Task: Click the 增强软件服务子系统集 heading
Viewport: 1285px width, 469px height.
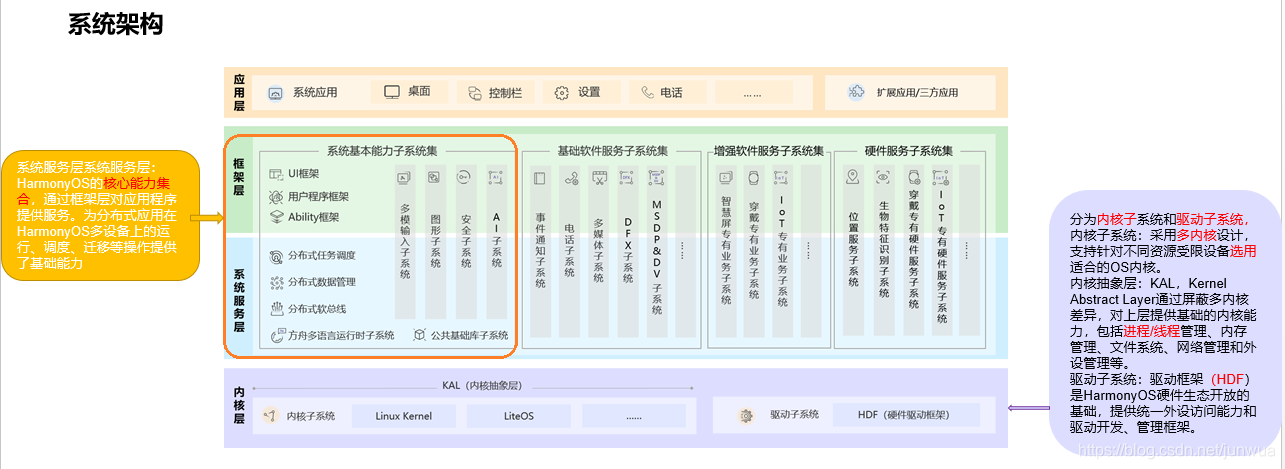Action: (x=768, y=151)
